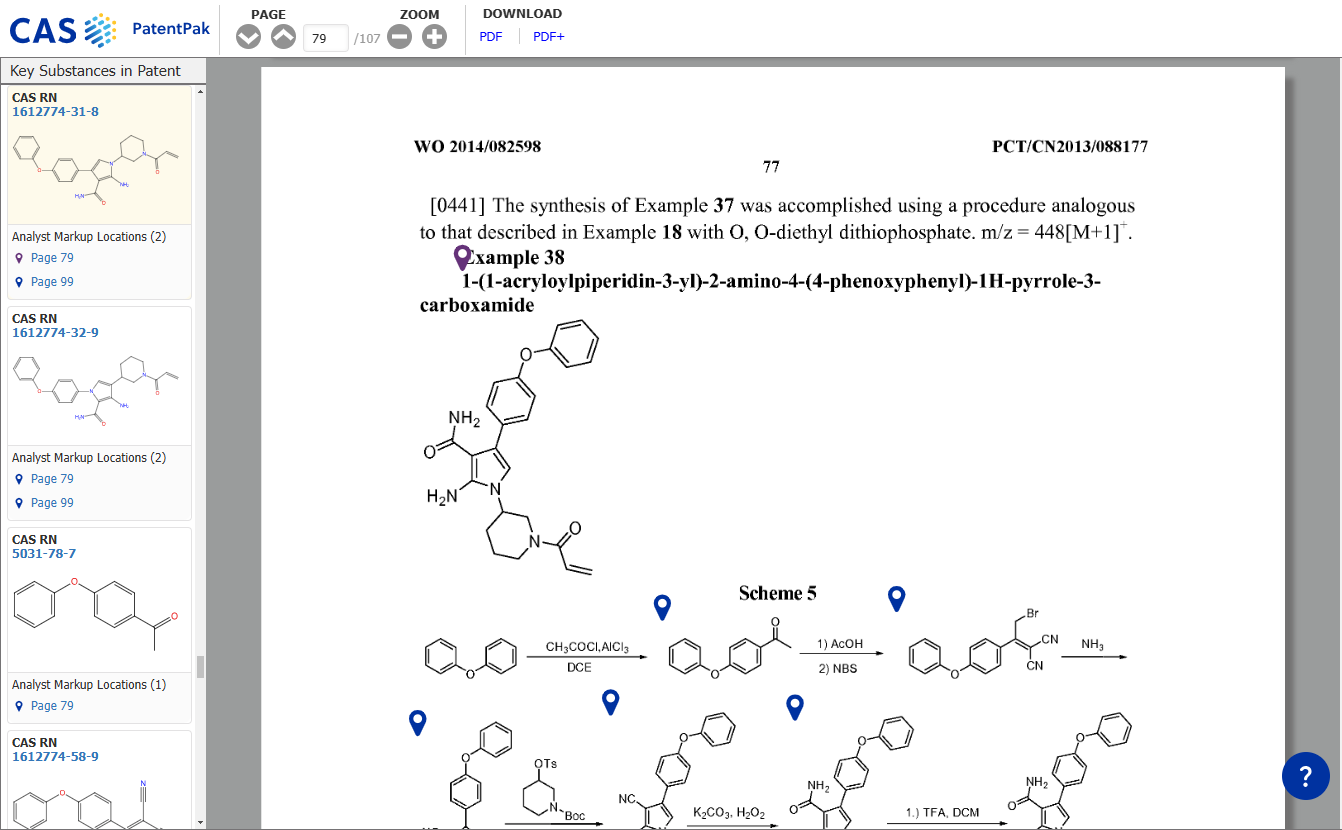1342x830 pixels.
Task: Click the blue marker at the scheme's left edge
Action: [x=418, y=722]
